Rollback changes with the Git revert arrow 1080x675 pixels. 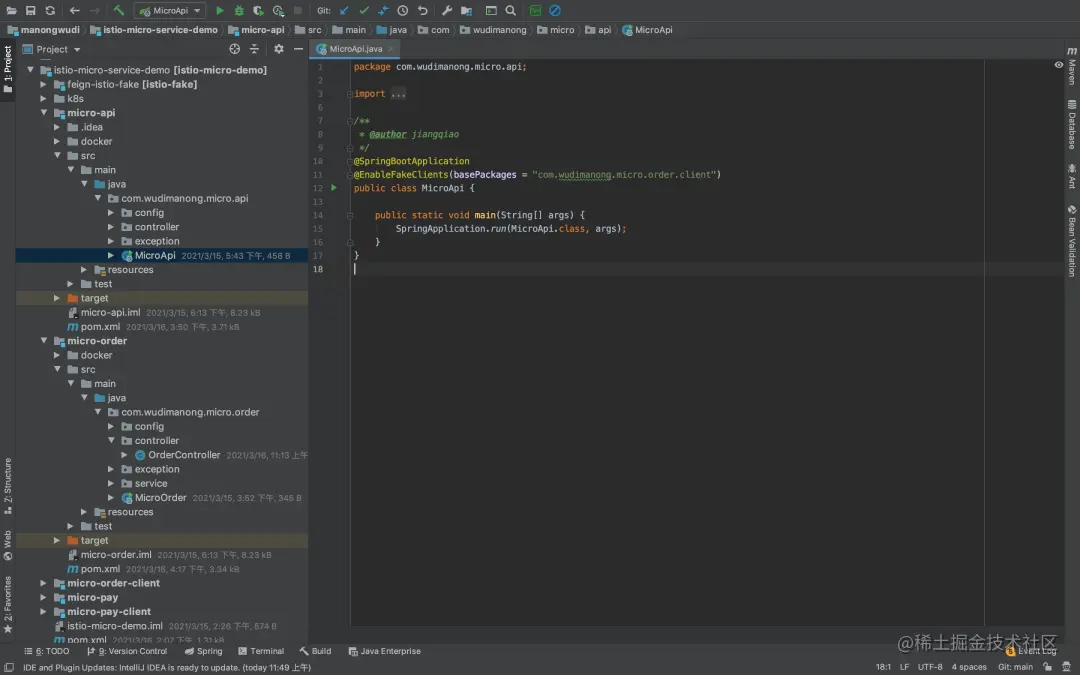click(423, 10)
